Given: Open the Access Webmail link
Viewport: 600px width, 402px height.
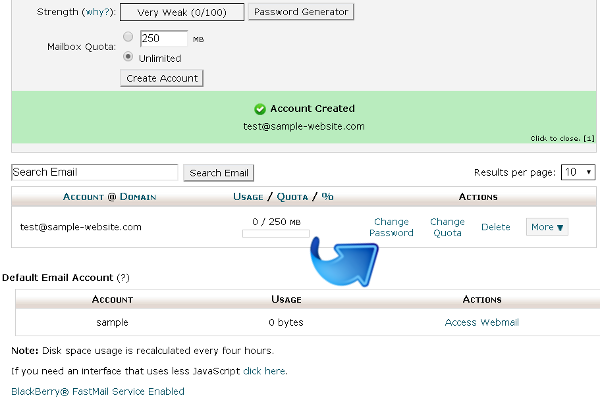Looking at the screenshot, I should point(481,322).
